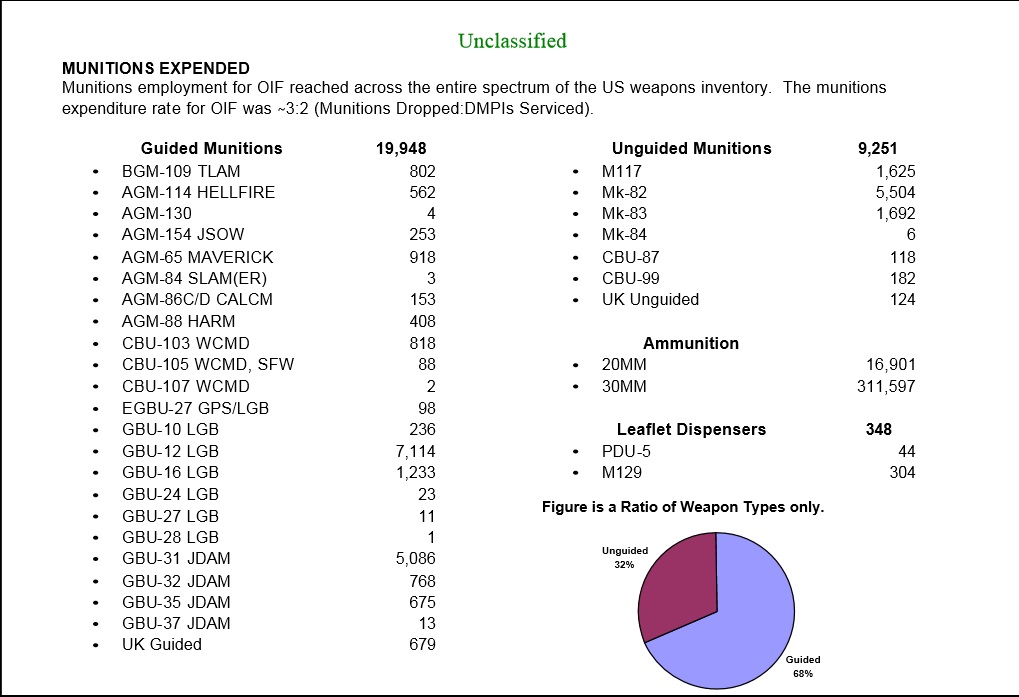Click the '20MM' ammunition entry
The height and width of the screenshot is (697, 1019).
point(624,364)
